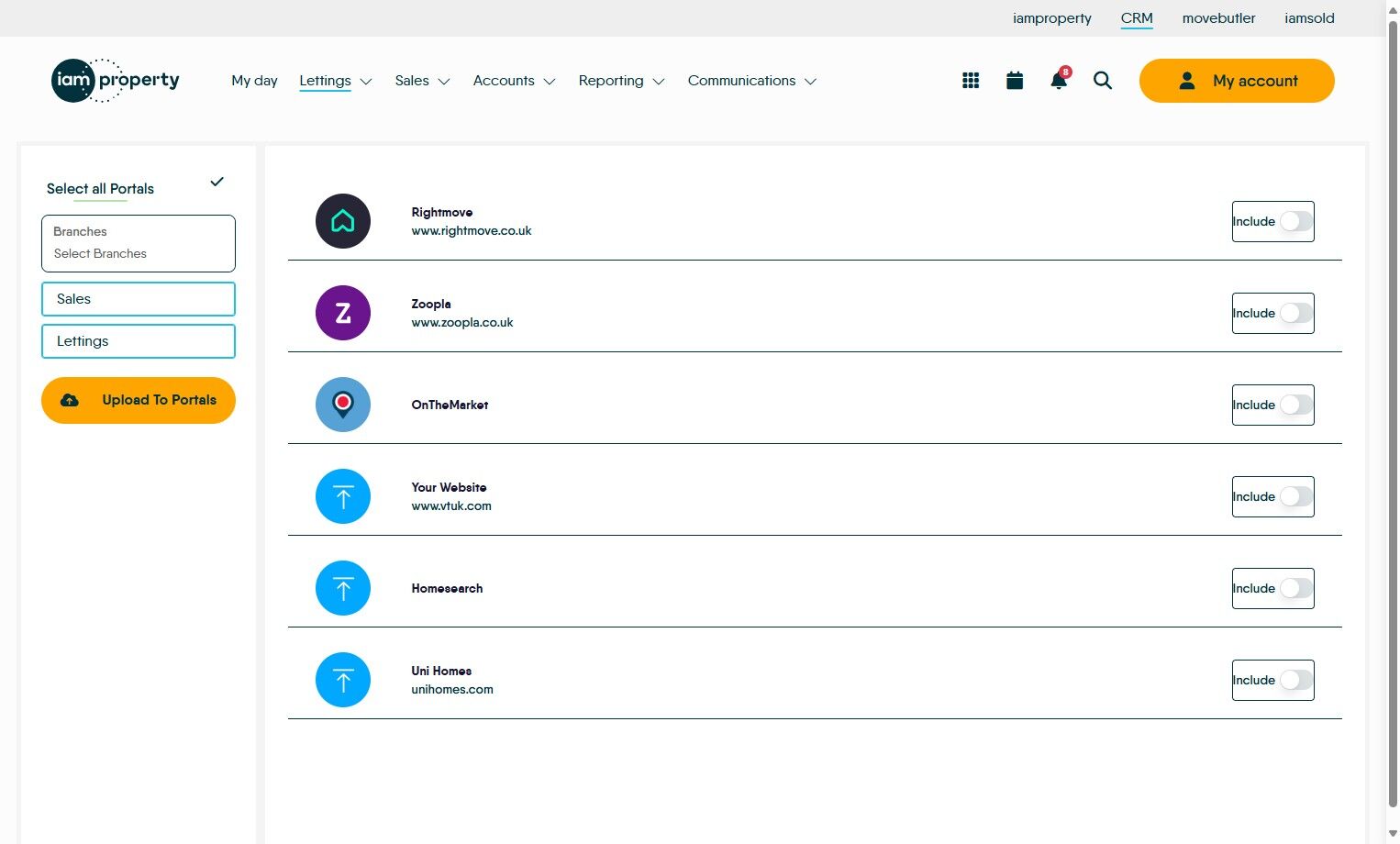Switch on Include for Homesearch
Image resolution: width=1400 pixels, height=844 pixels.
click(1296, 588)
